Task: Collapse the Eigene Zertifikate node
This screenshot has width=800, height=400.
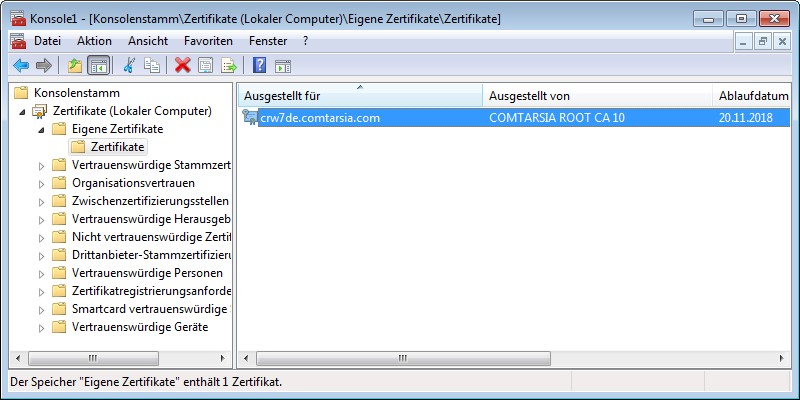Action: click(x=41, y=130)
